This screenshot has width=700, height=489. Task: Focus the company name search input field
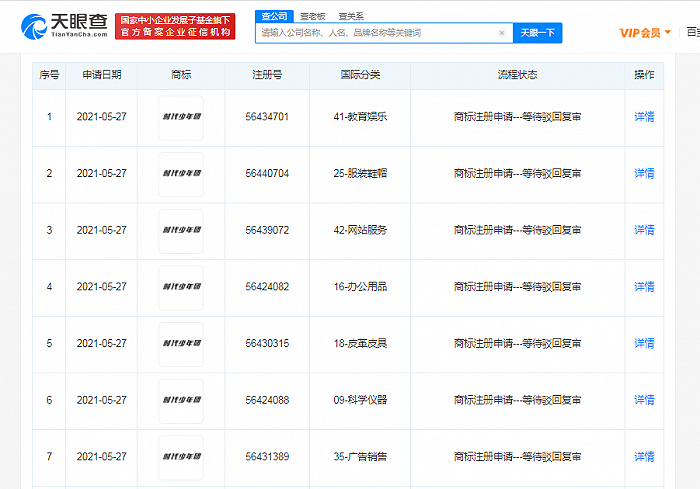[377, 33]
